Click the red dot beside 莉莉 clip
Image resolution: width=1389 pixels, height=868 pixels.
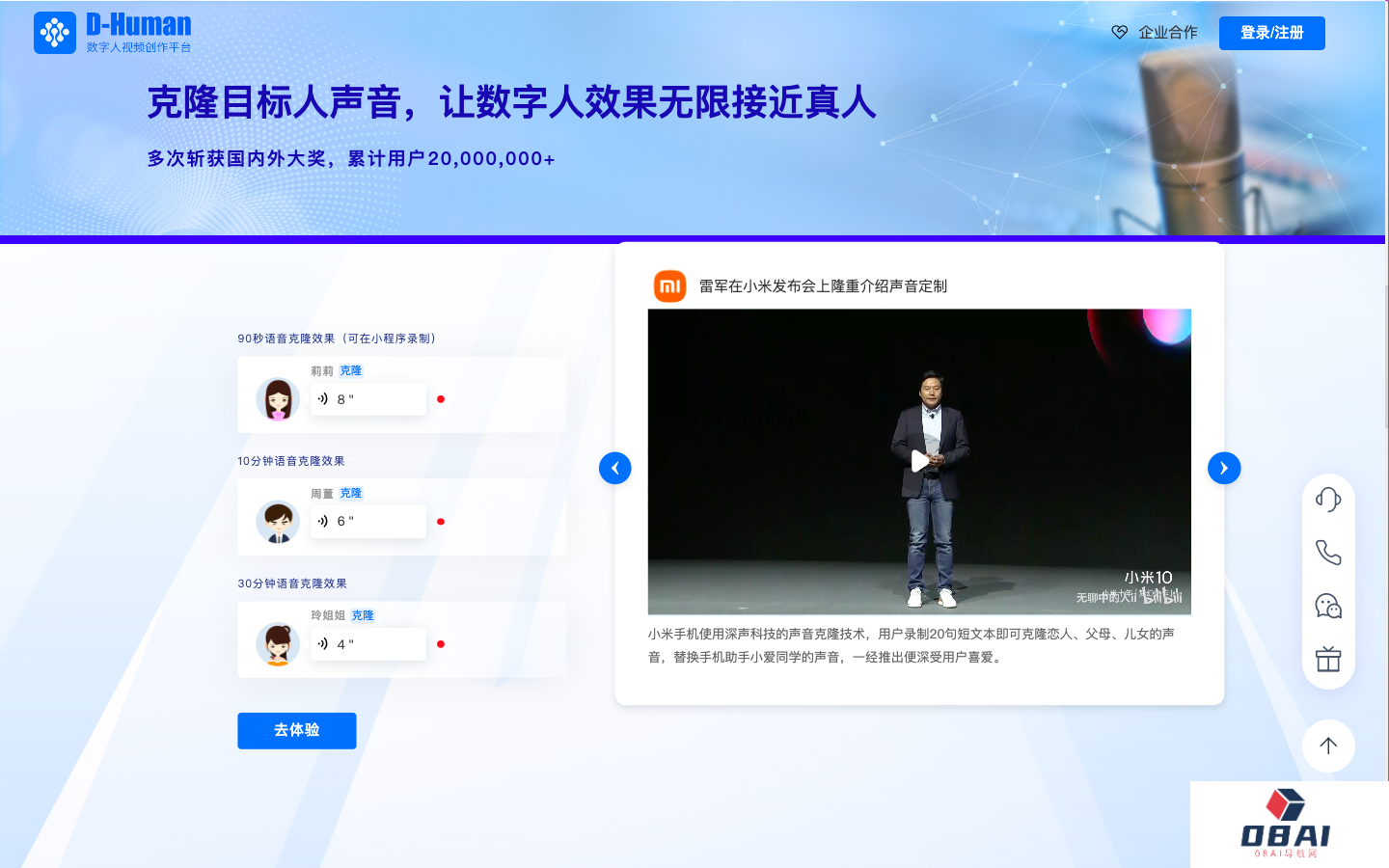tap(441, 399)
